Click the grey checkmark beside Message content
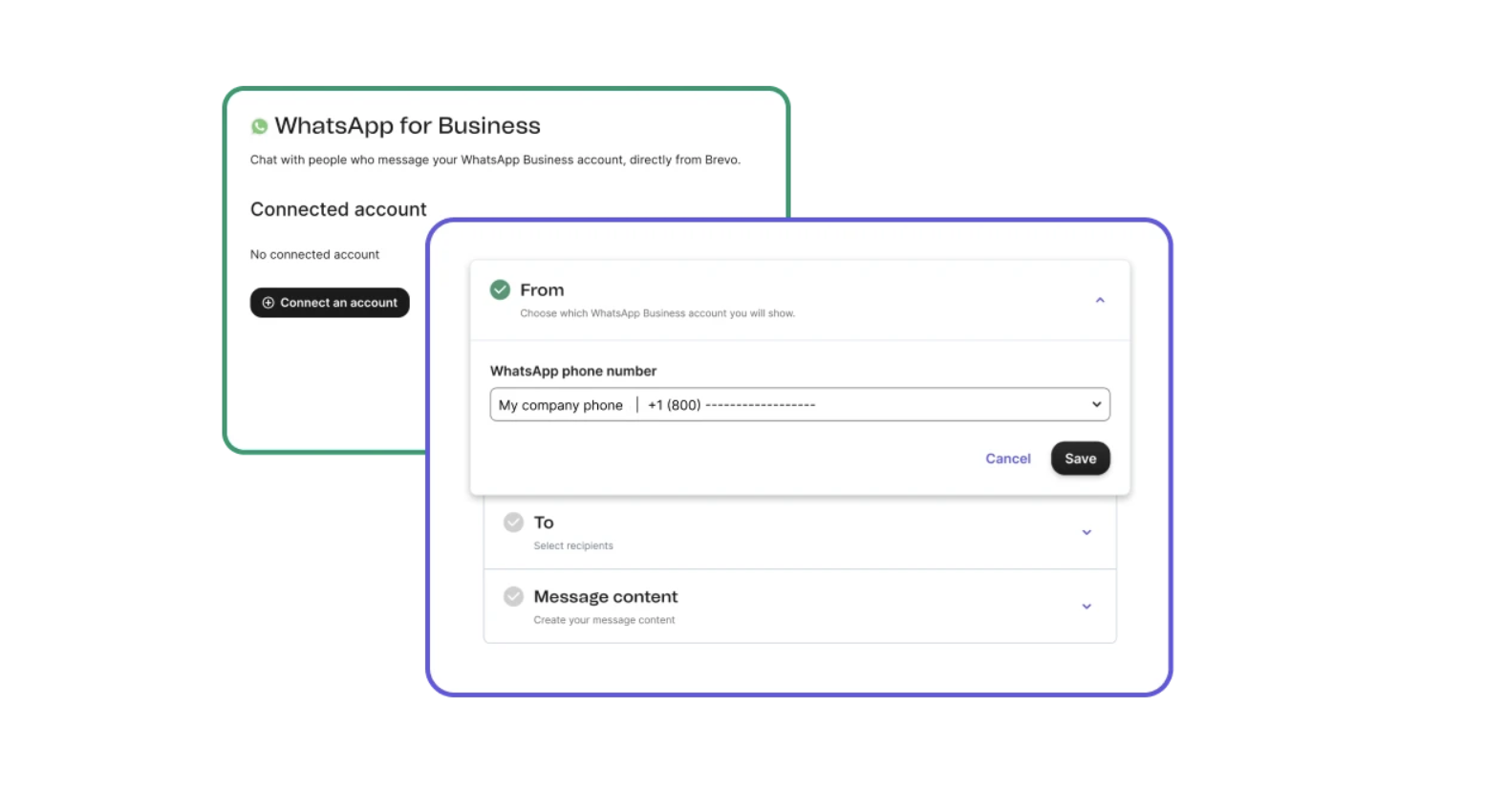This screenshot has height=812, width=1506. pos(514,596)
